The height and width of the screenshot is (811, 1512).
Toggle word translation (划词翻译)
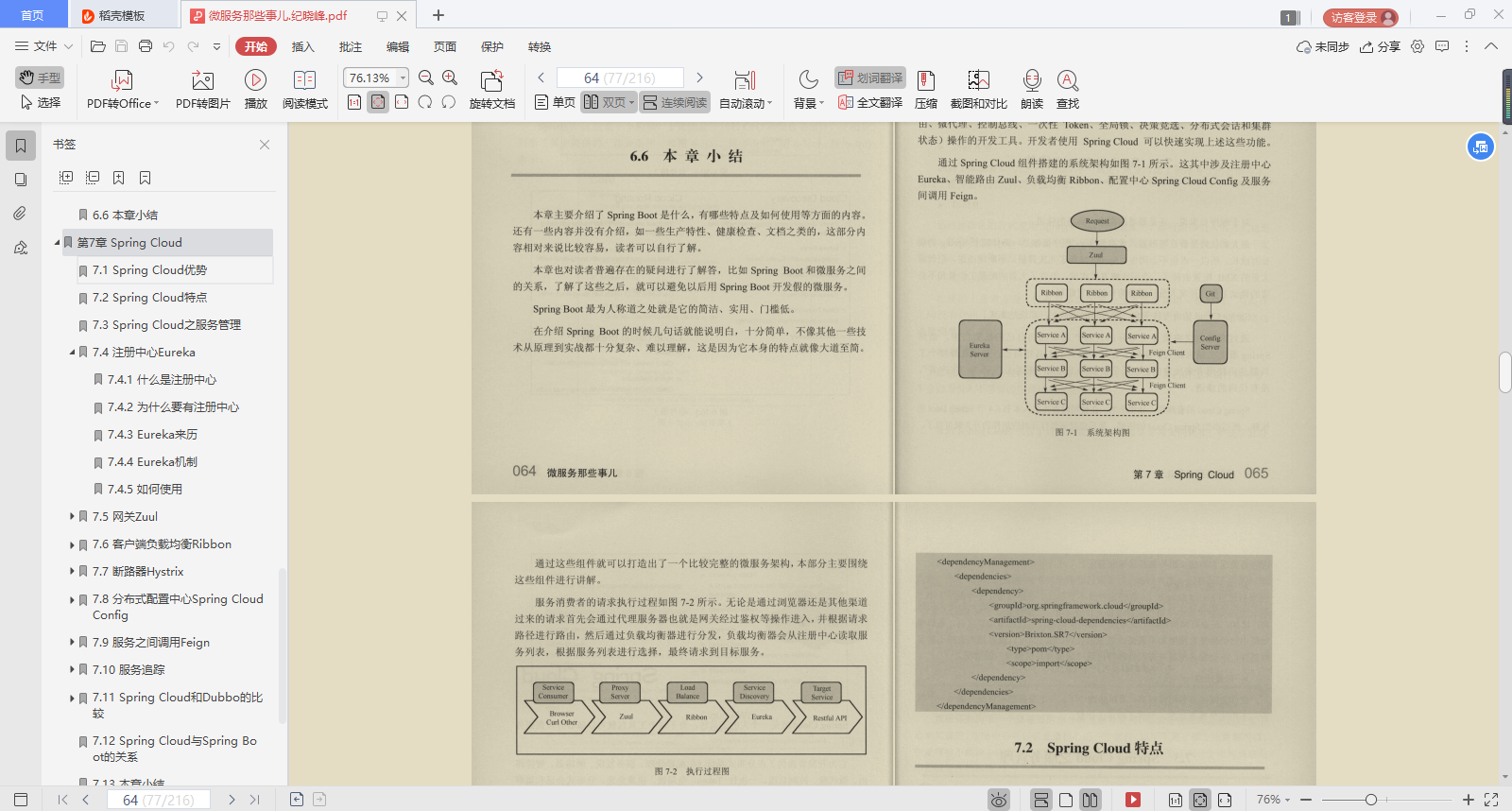pyautogui.click(x=870, y=78)
